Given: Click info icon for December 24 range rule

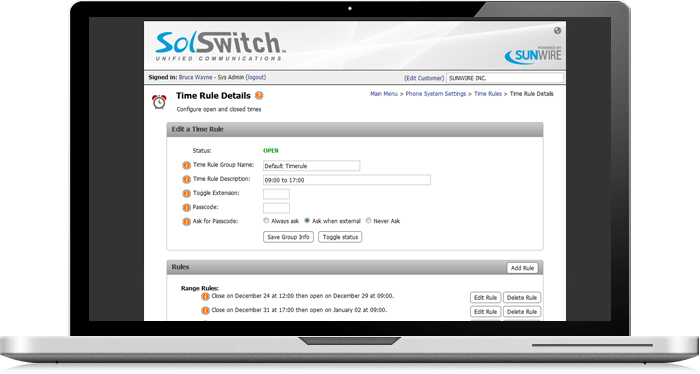Looking at the screenshot, I should (205, 297).
